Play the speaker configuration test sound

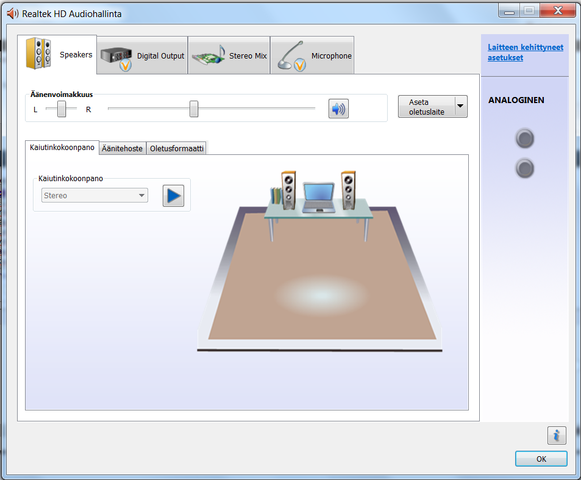click(x=173, y=196)
